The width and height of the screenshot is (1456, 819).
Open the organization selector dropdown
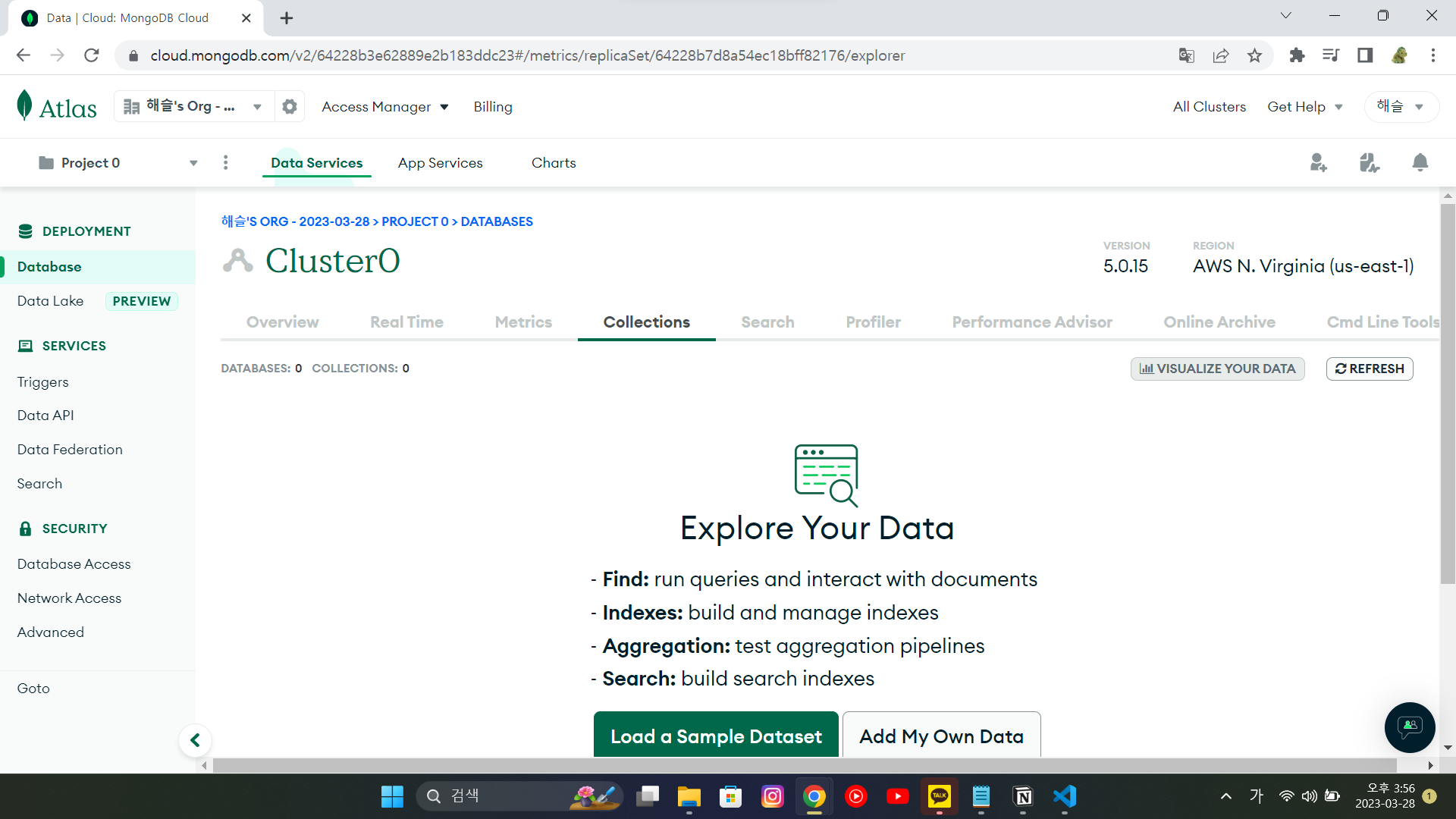click(x=193, y=107)
